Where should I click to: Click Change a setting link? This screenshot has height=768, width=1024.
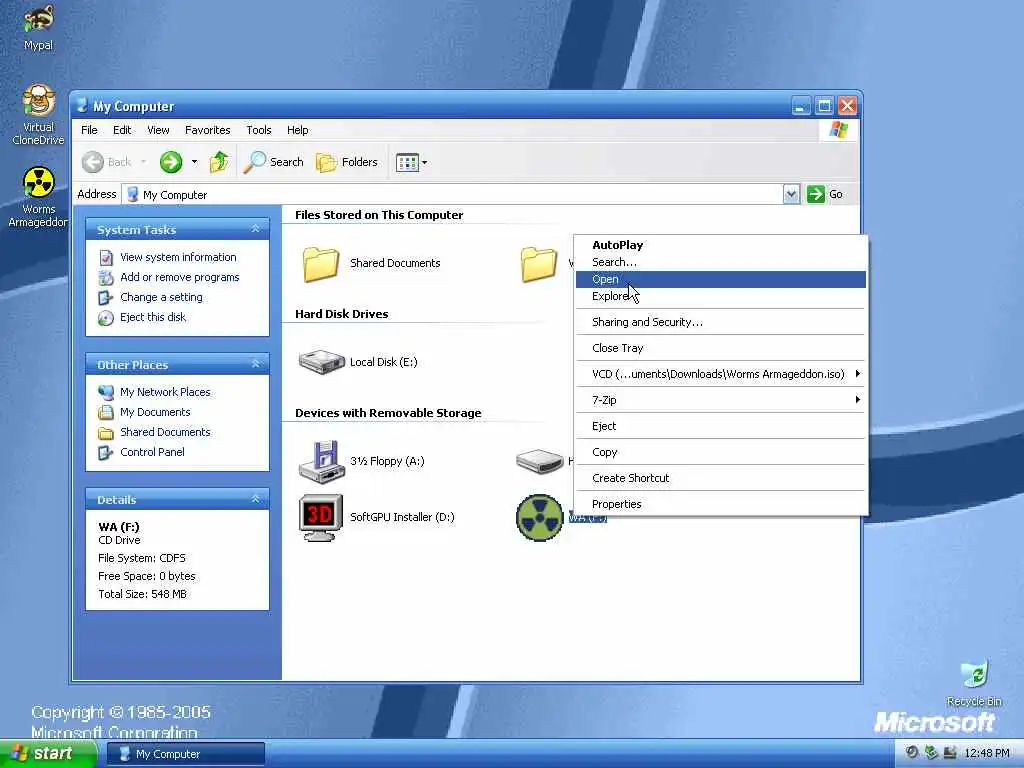click(x=161, y=297)
